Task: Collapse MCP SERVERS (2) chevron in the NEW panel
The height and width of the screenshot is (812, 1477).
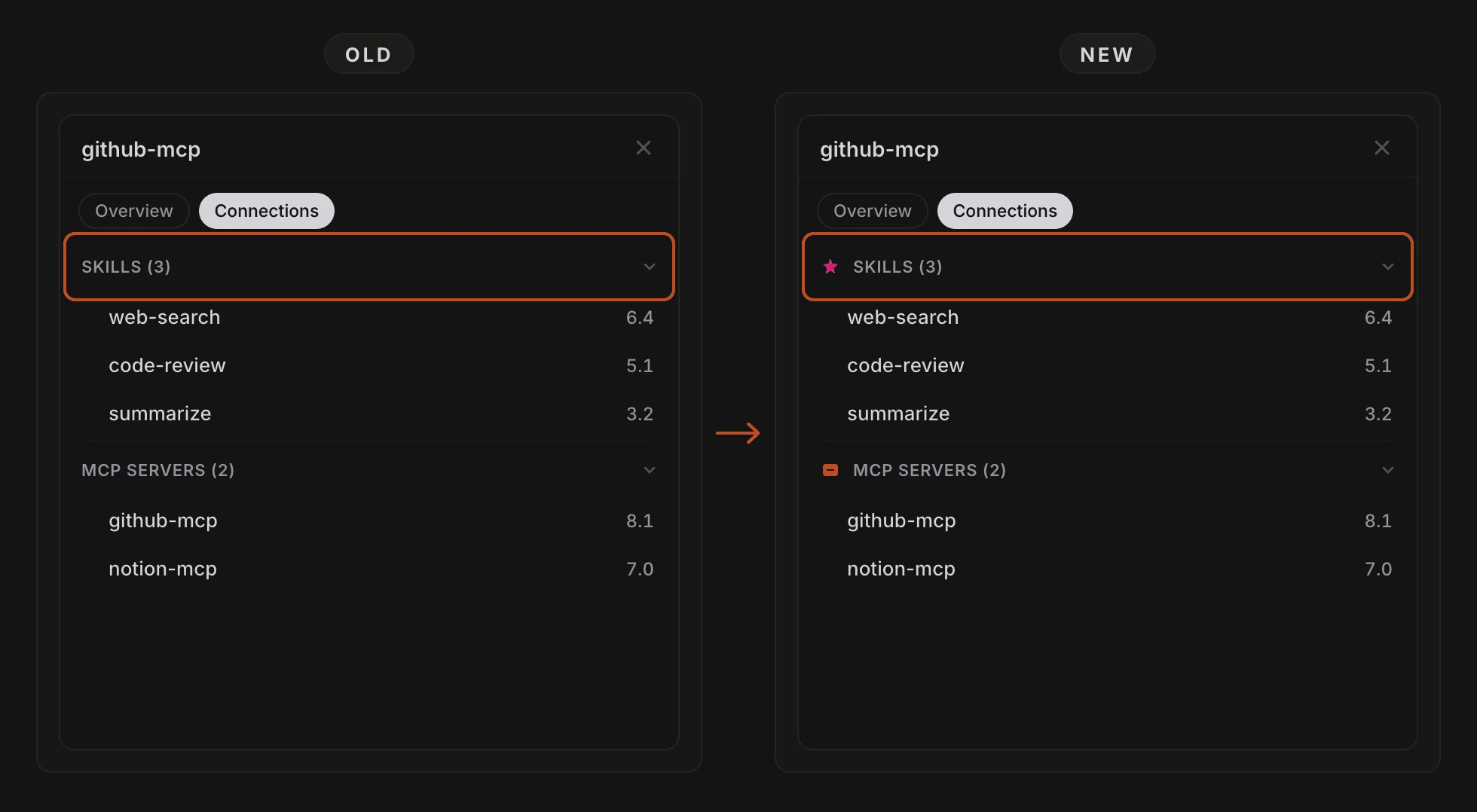Action: [x=1388, y=470]
